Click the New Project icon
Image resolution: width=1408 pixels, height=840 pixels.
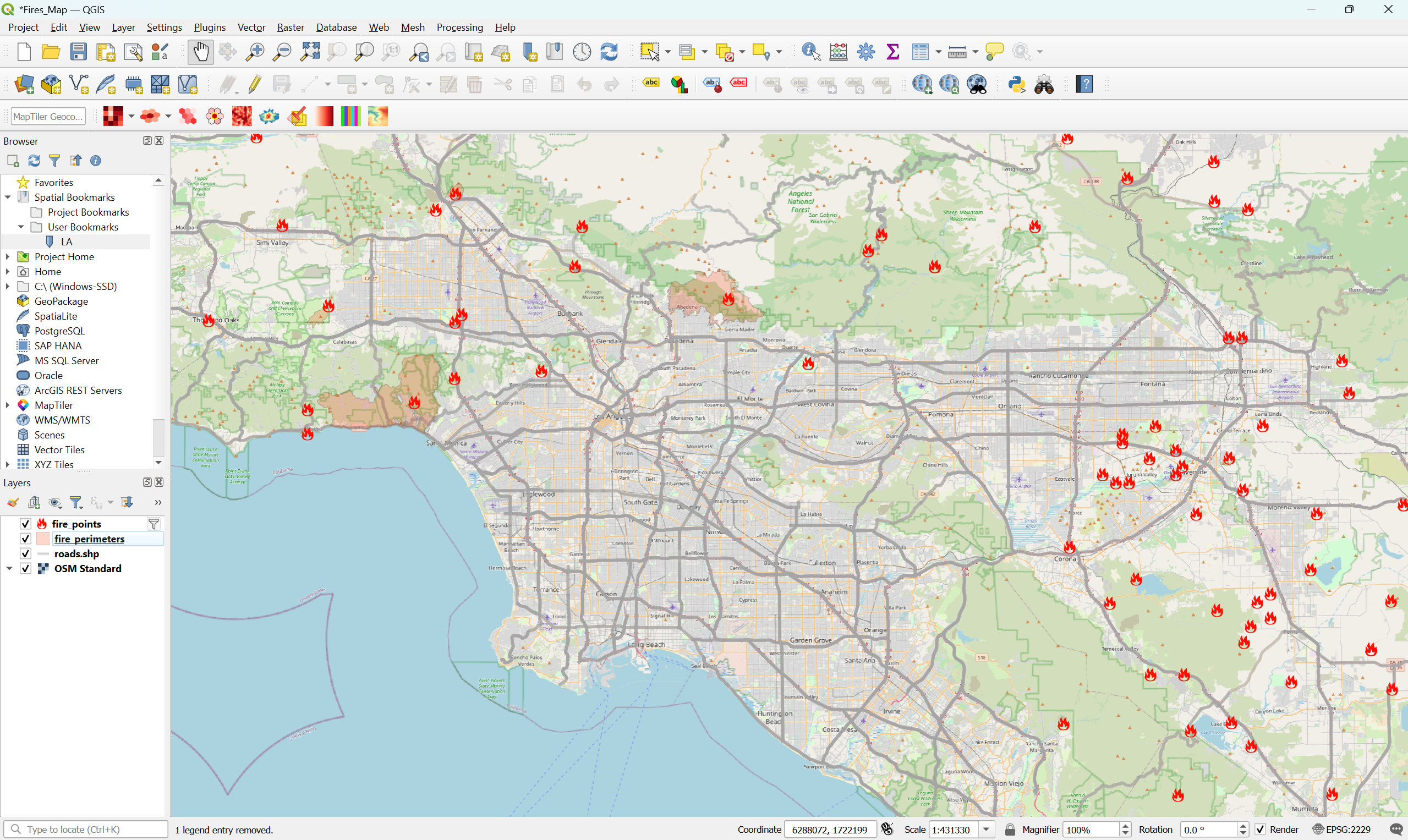point(24,52)
